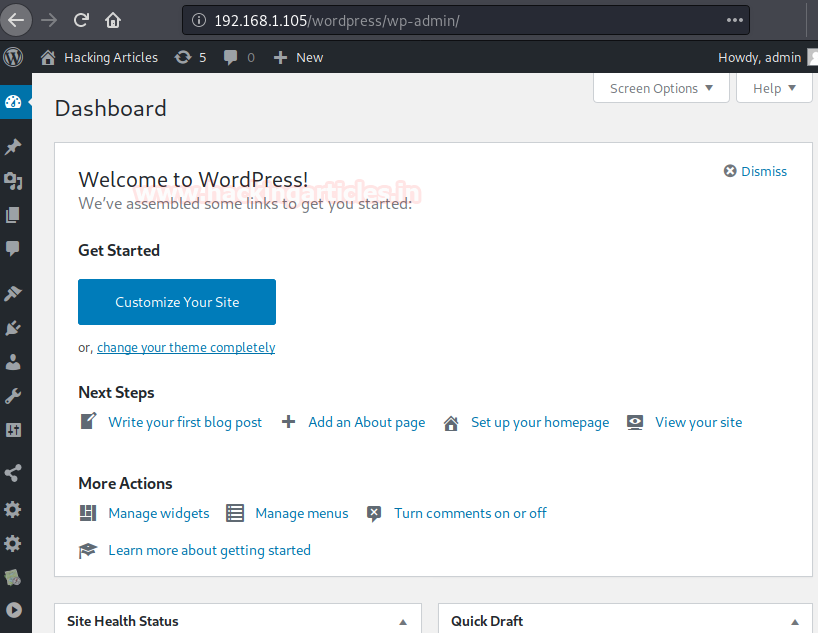818x633 pixels.
Task: Click the browser back arrow
Action: tap(16, 20)
